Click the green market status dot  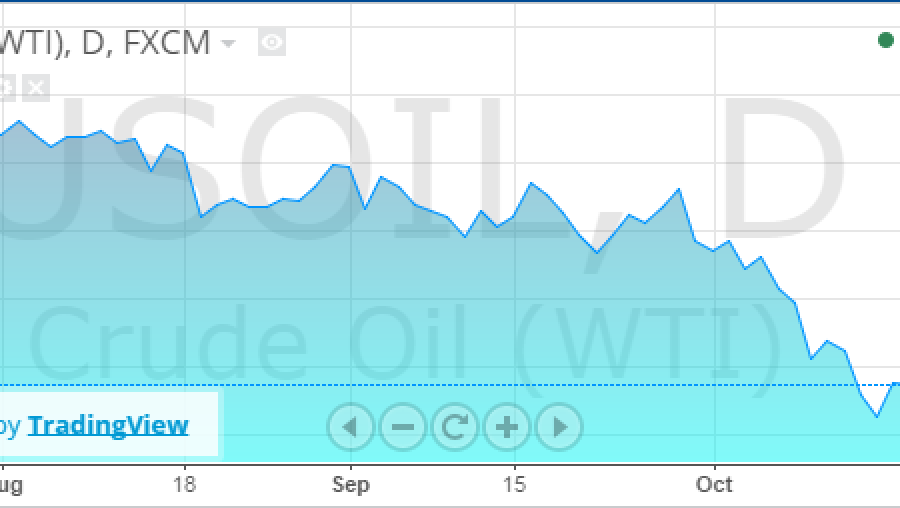886,40
